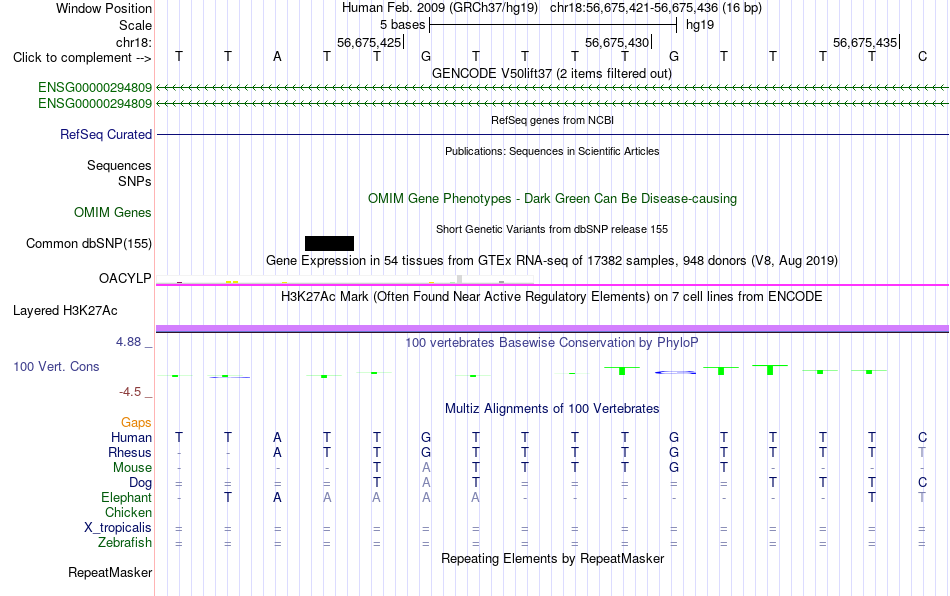This screenshot has height=596, width=950.
Task: Click the OMIM Genes track label
Action: tap(113, 213)
